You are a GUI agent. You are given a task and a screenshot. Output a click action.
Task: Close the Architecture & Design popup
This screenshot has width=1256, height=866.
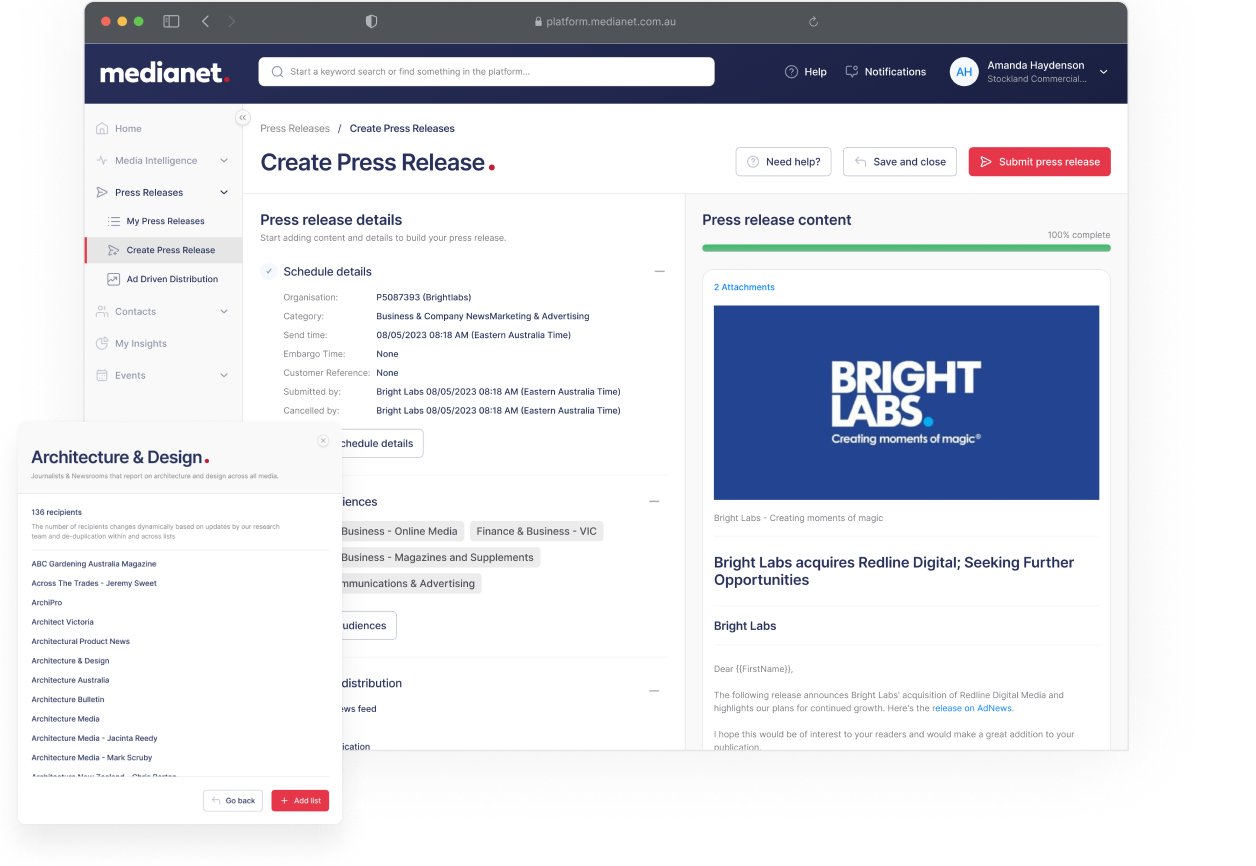(x=323, y=441)
